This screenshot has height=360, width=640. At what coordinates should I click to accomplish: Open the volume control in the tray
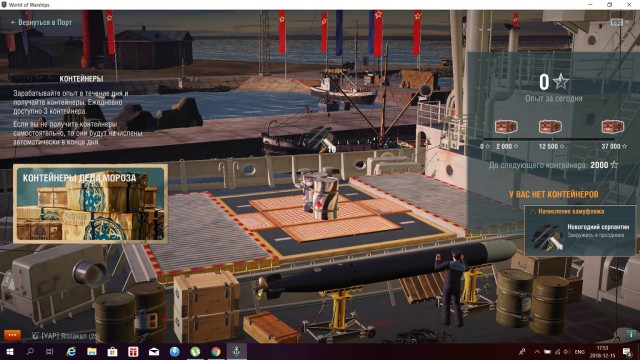click(x=567, y=351)
